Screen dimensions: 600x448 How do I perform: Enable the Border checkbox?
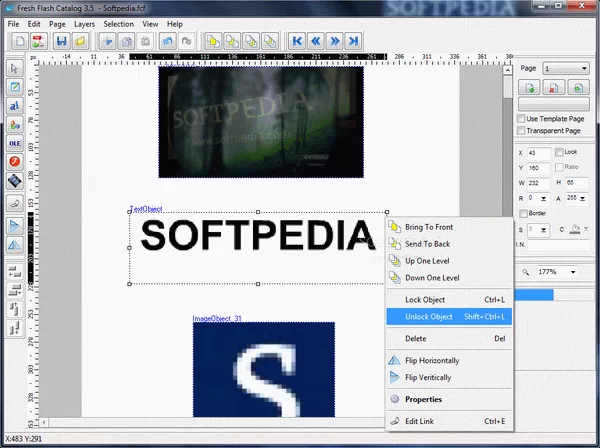click(x=523, y=213)
